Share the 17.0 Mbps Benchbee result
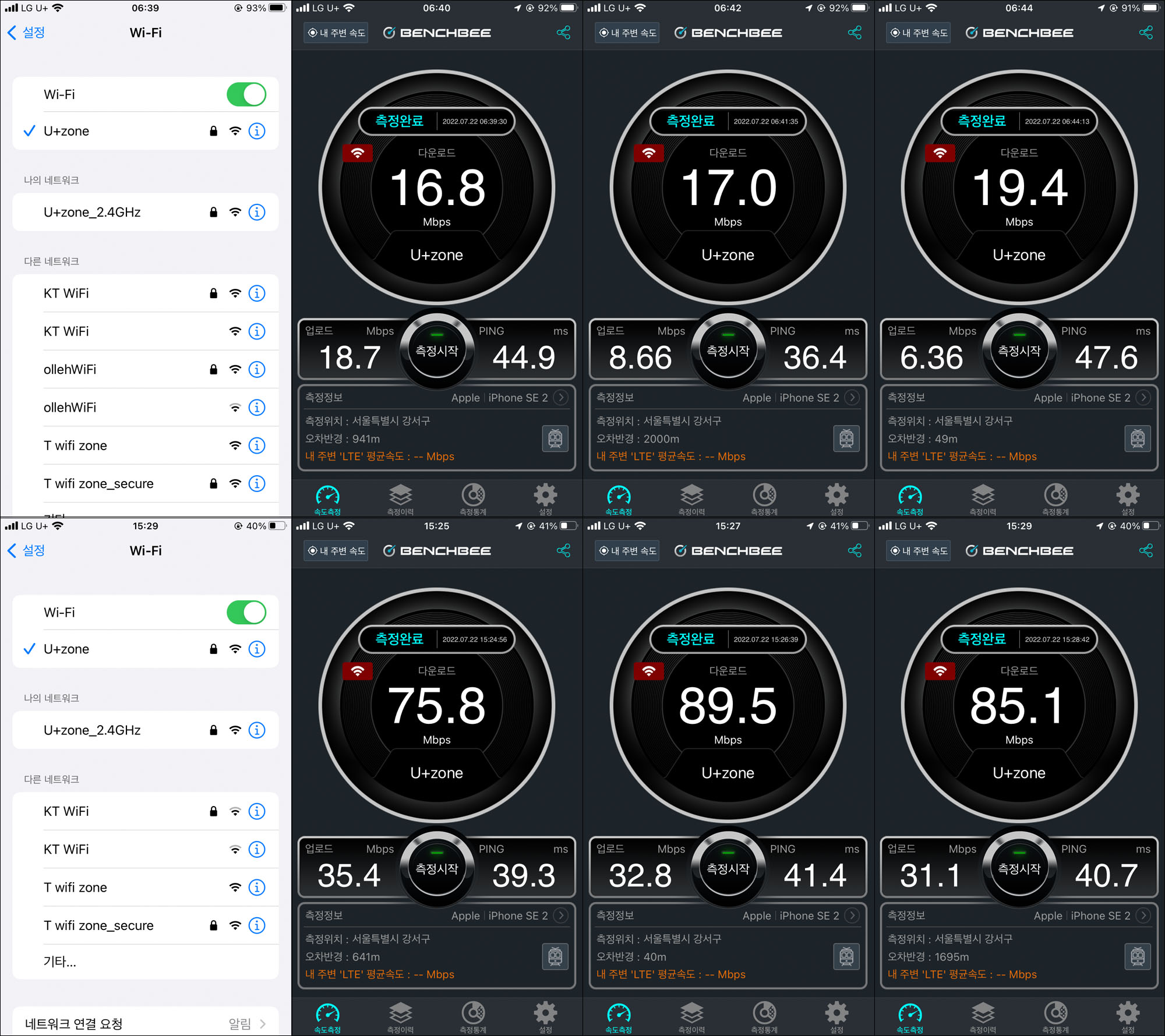This screenshot has height=1036, width=1165. click(x=855, y=33)
